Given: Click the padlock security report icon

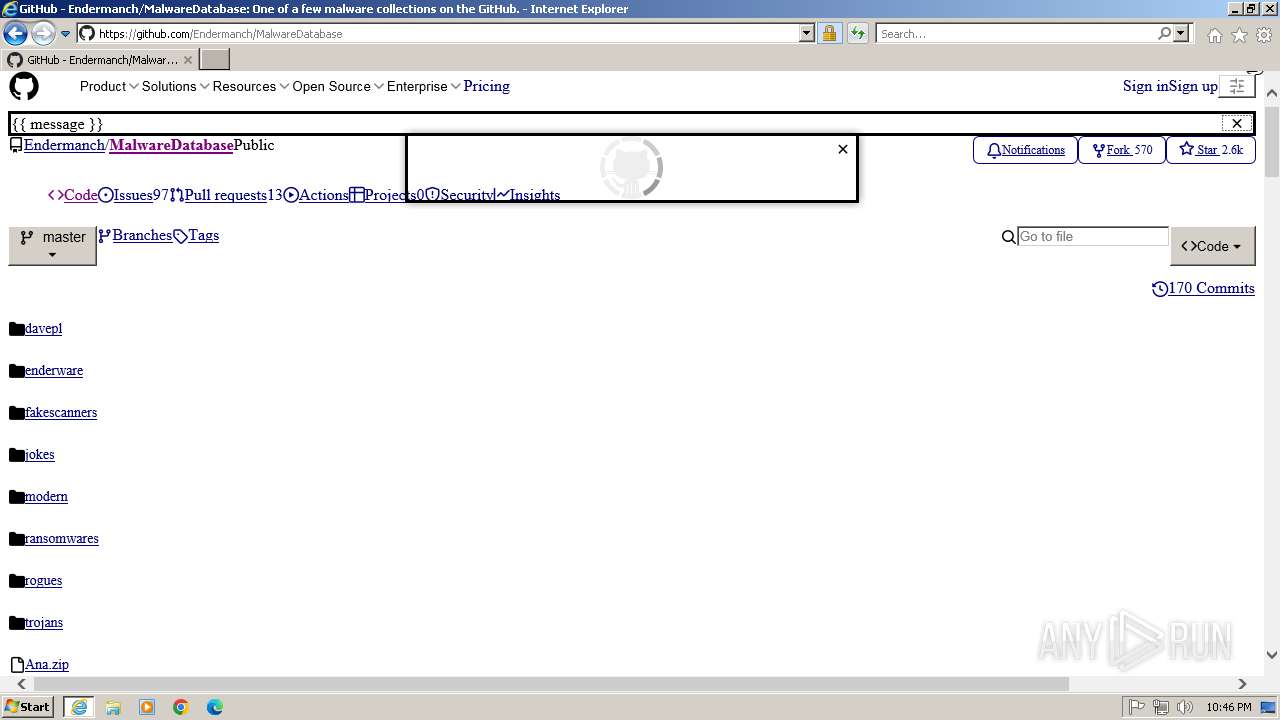Looking at the screenshot, I should tap(829, 33).
